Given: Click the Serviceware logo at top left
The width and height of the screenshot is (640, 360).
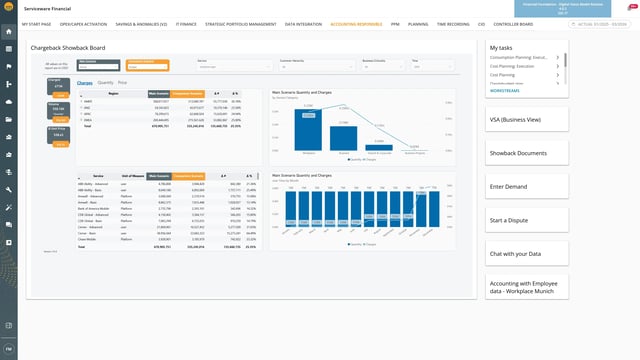Looking at the screenshot, I should point(9,7).
